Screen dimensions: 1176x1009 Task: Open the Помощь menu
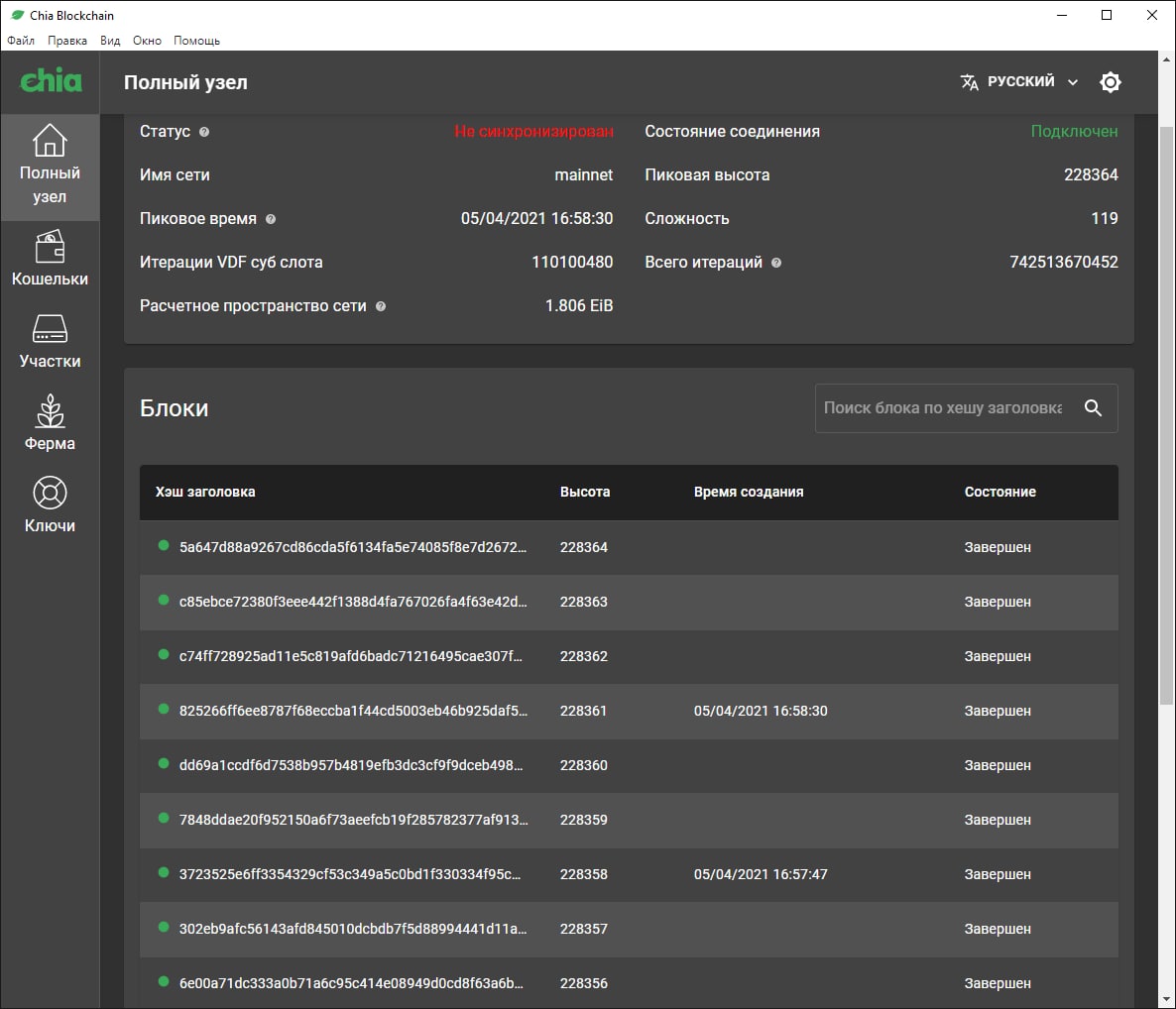click(x=196, y=41)
